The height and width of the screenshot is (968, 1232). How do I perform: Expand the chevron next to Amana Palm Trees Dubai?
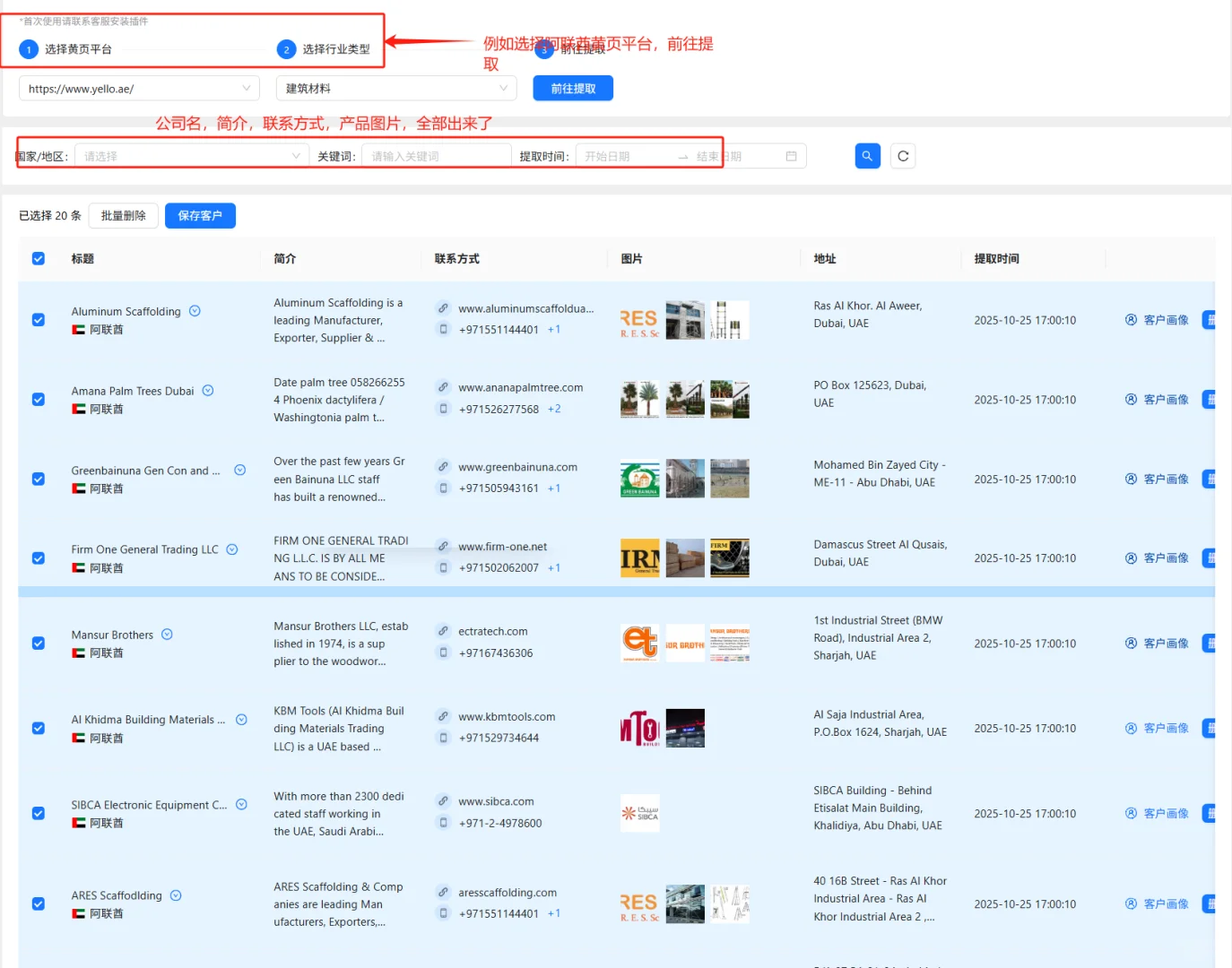(208, 391)
